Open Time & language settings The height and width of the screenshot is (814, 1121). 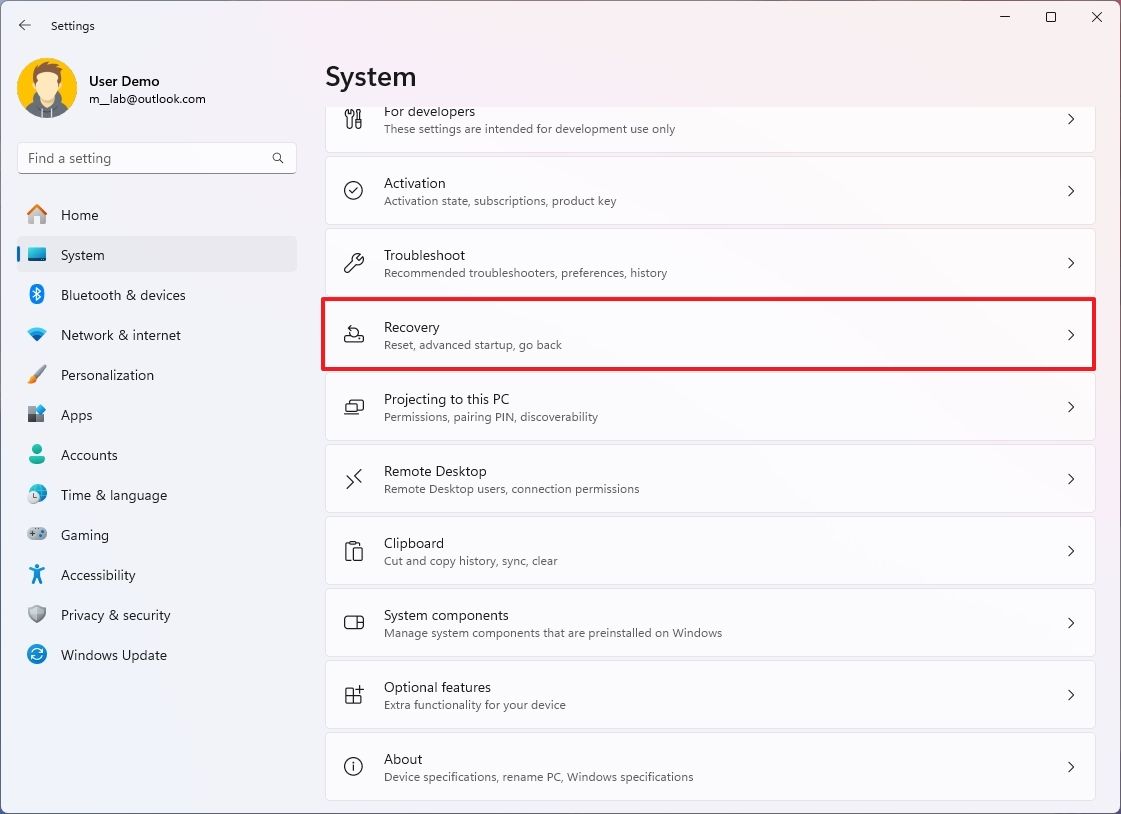tap(38, 495)
